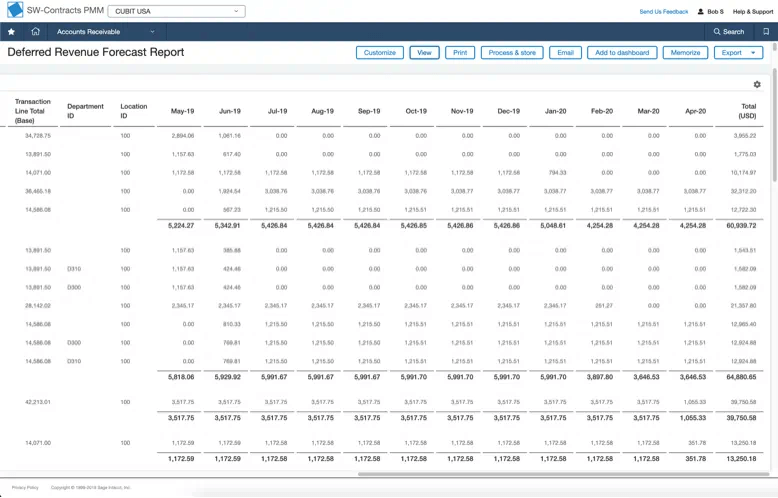Select the 351.78 bold Apr-20 subtotal
This screenshot has width=778, height=498.
(x=696, y=459)
